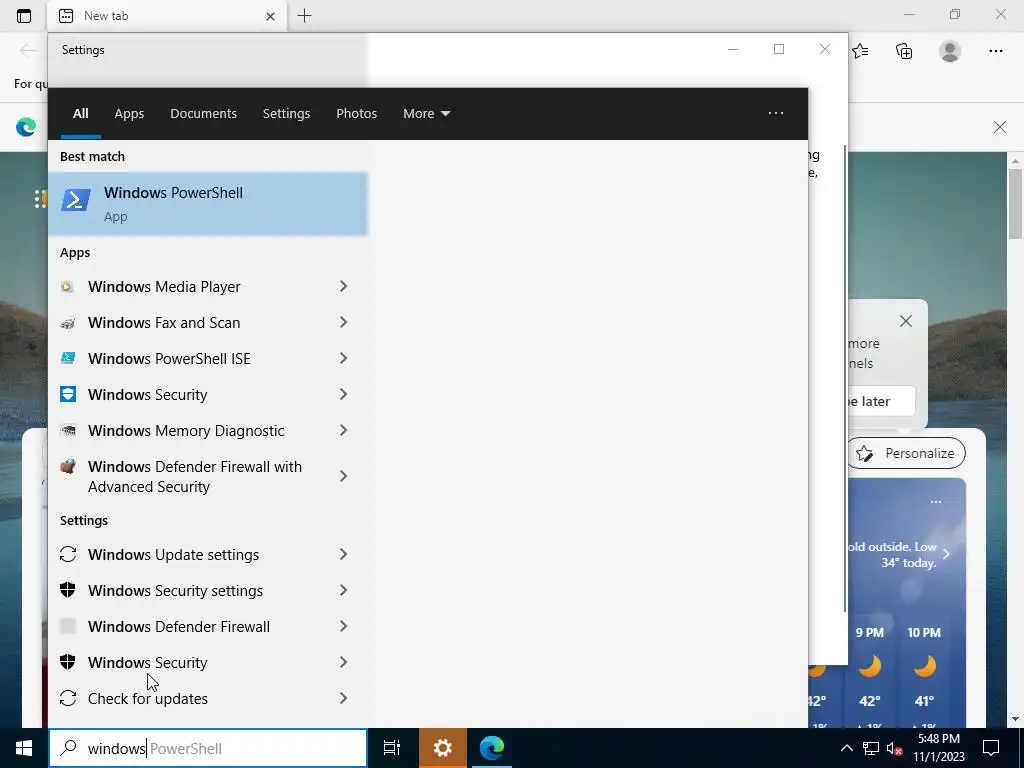Click the Windows Defender Firewall with Advanced Security icon

[68, 467]
